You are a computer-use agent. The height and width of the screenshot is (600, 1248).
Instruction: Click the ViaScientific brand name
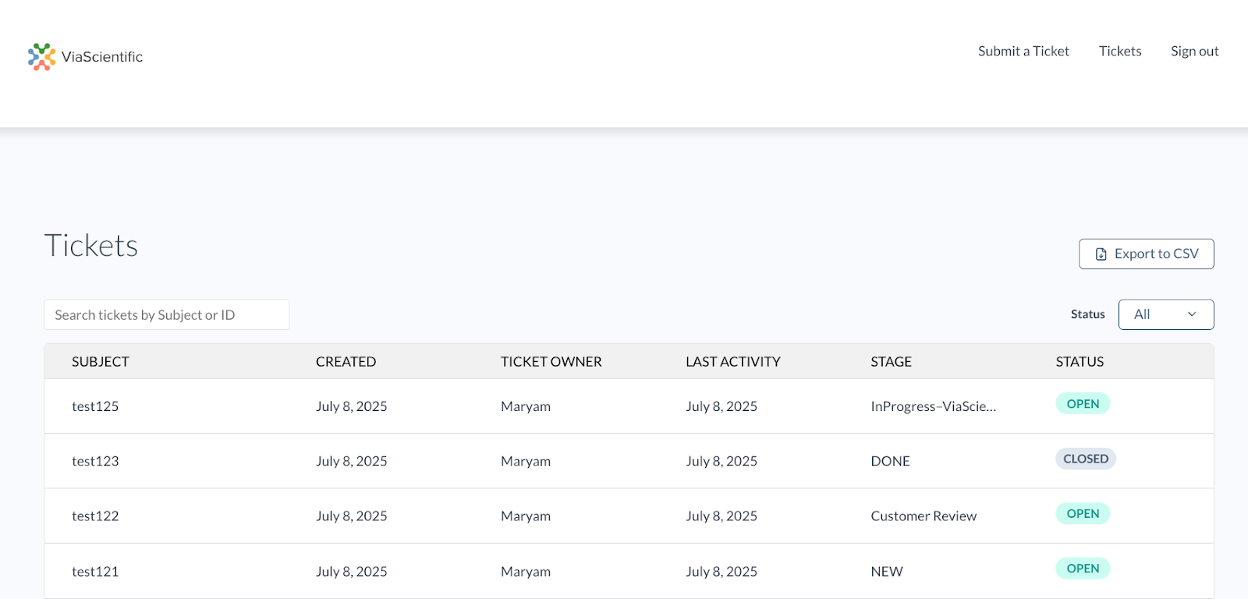click(x=102, y=57)
